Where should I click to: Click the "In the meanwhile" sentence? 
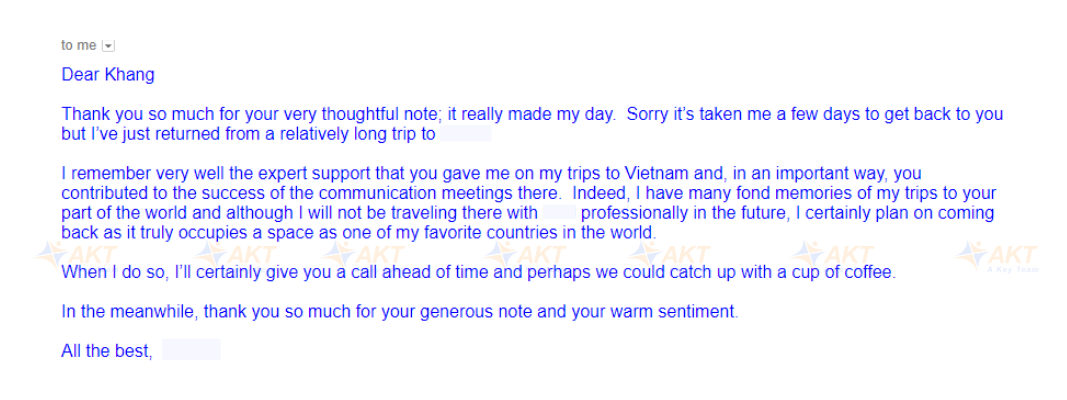400,312
